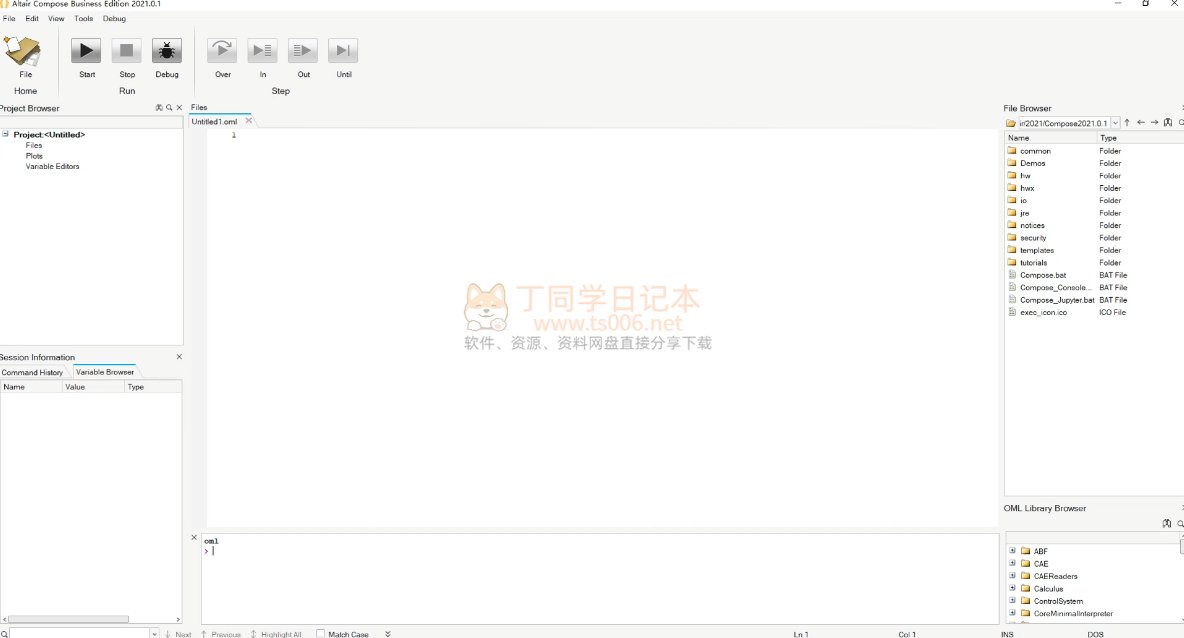Viewport: 1184px width, 638px height.
Task: Close the Session Information panel
Action: tap(179, 356)
